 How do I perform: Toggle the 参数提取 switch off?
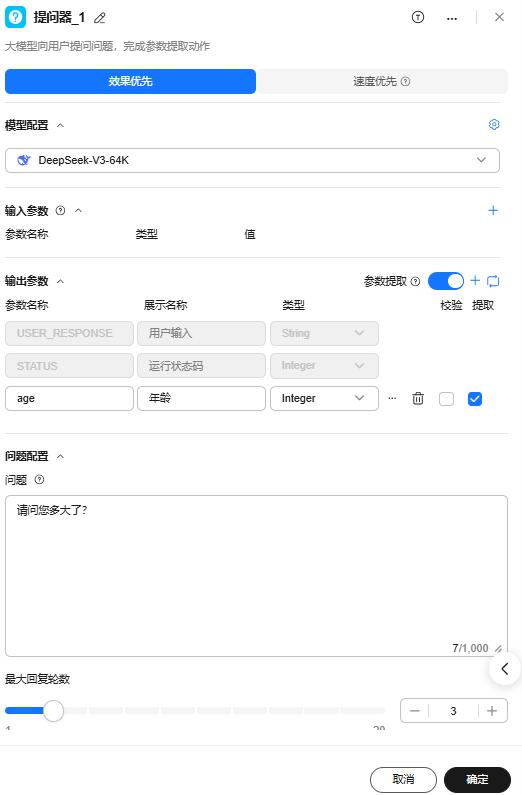(x=446, y=281)
